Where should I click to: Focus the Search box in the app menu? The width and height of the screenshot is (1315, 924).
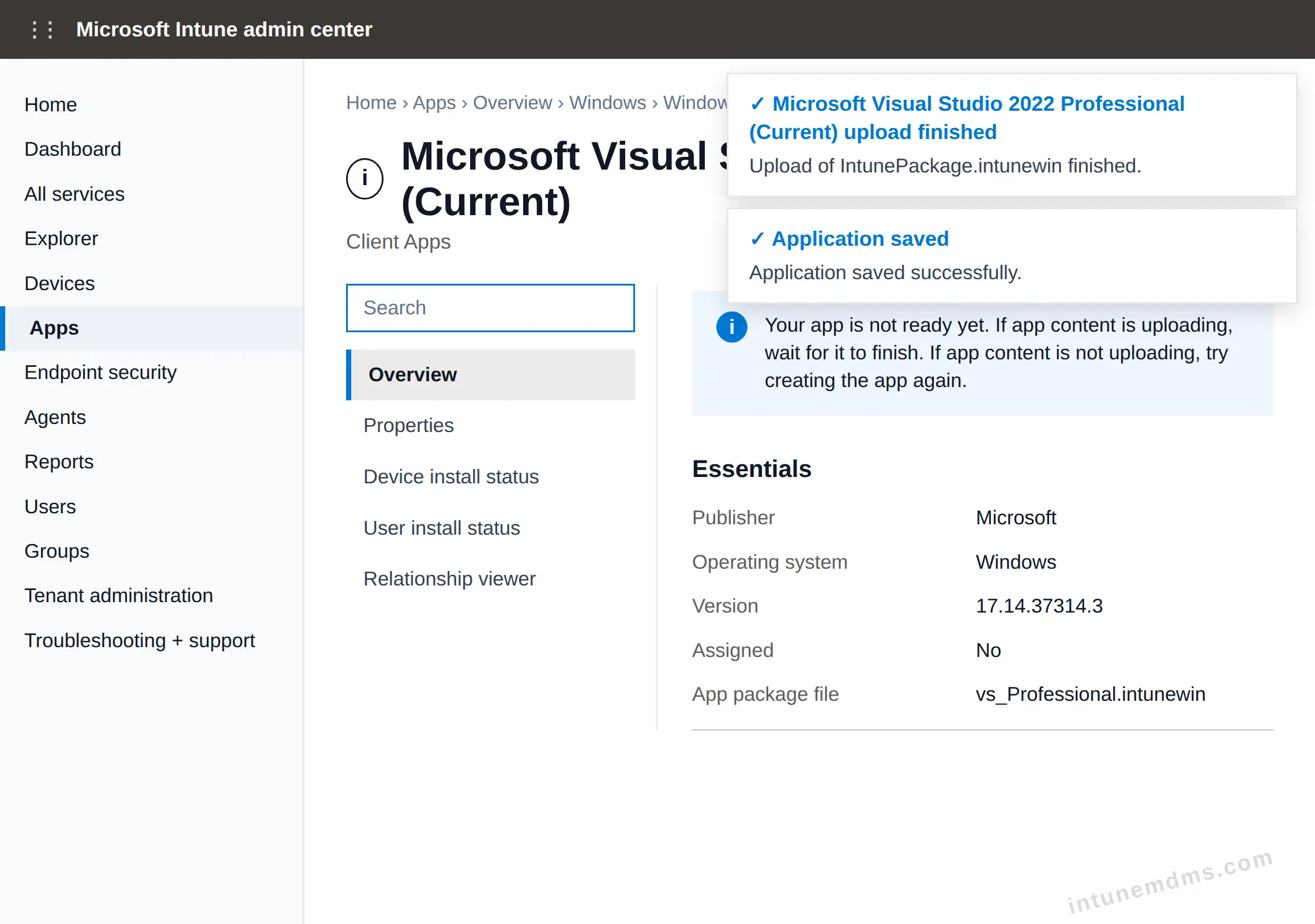490,308
